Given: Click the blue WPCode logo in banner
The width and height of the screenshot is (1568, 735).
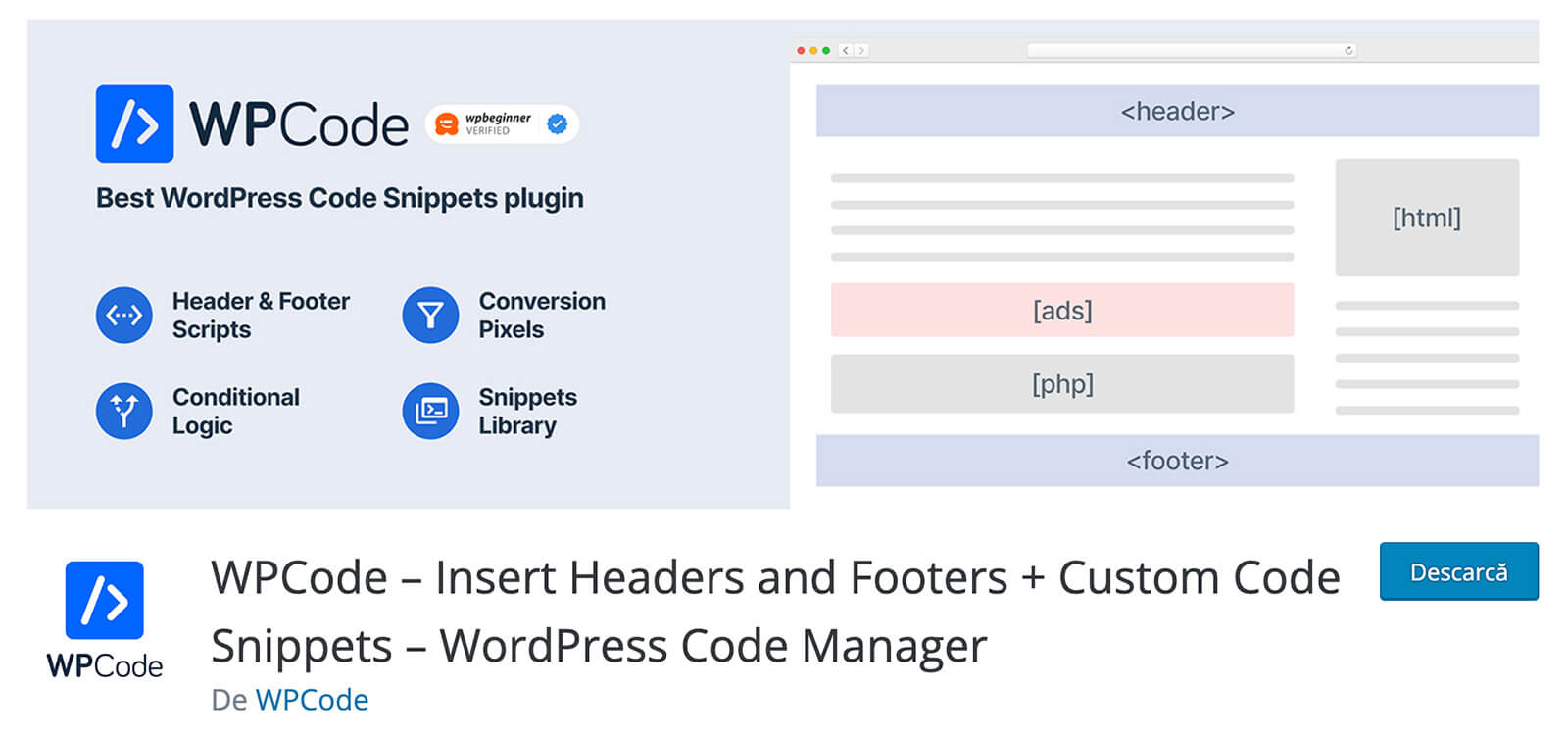Looking at the screenshot, I should click(134, 123).
